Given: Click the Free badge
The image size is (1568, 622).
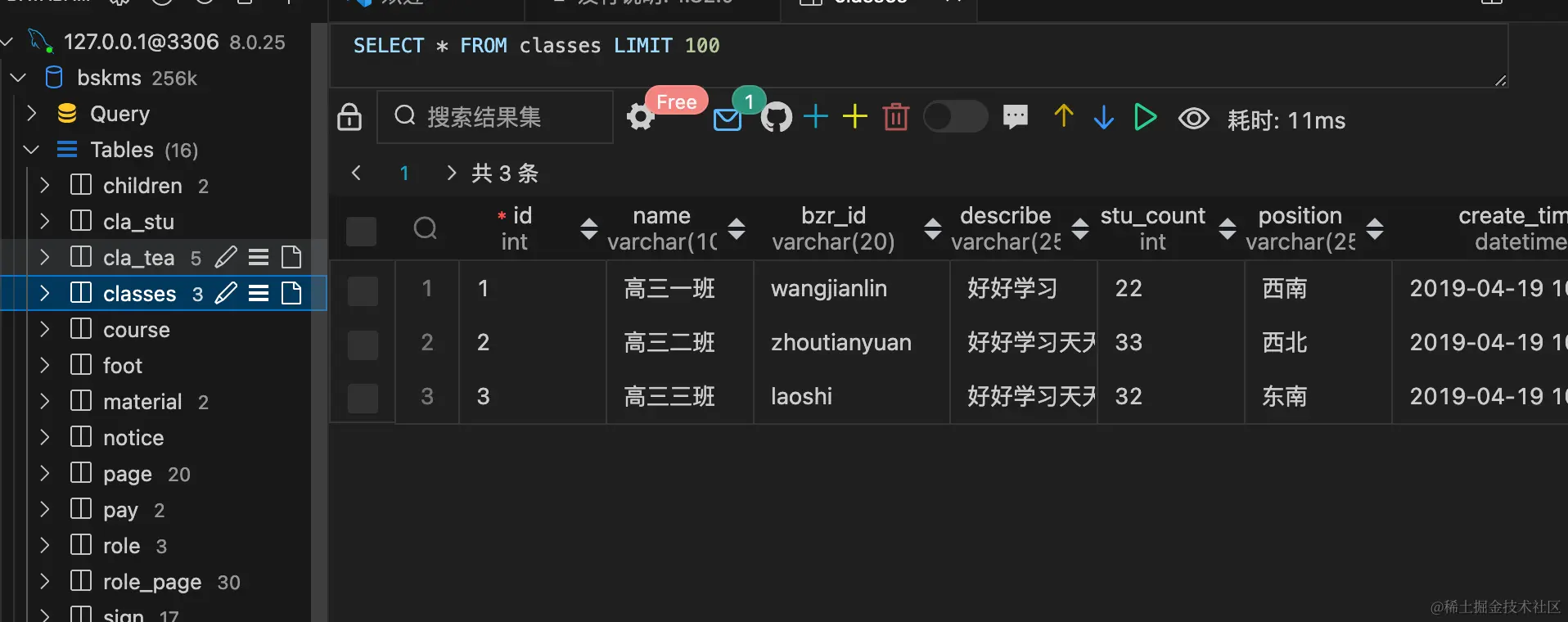Looking at the screenshot, I should point(677,101).
